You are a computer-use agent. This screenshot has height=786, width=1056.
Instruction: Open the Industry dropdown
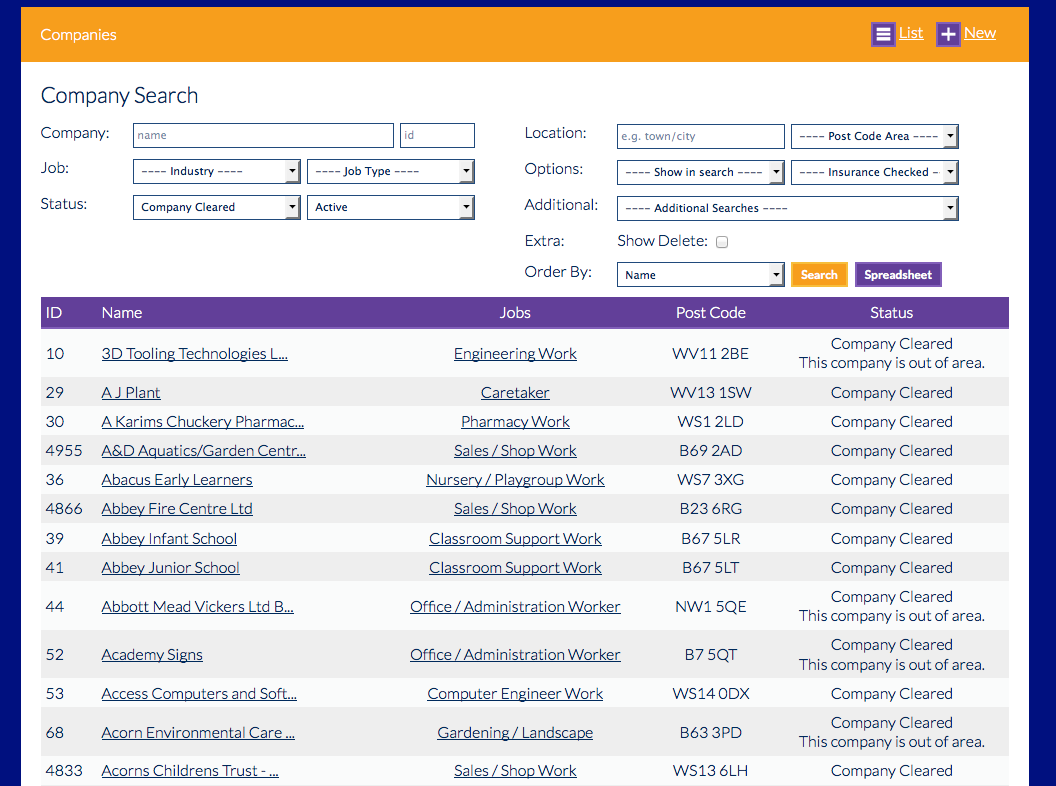216,171
